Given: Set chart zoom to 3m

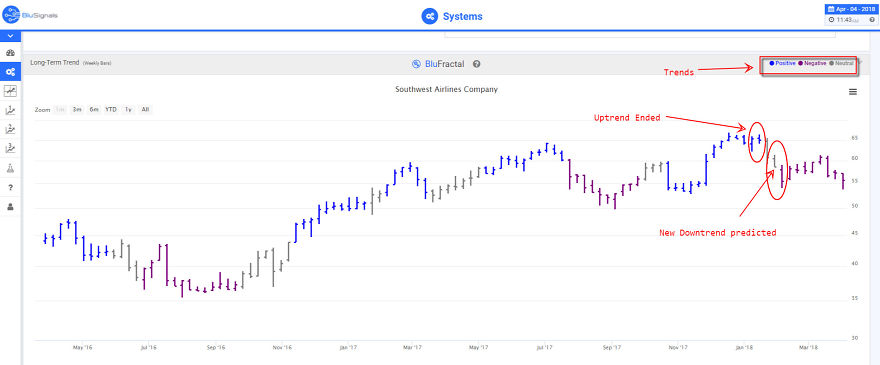Looking at the screenshot, I should 77,110.
